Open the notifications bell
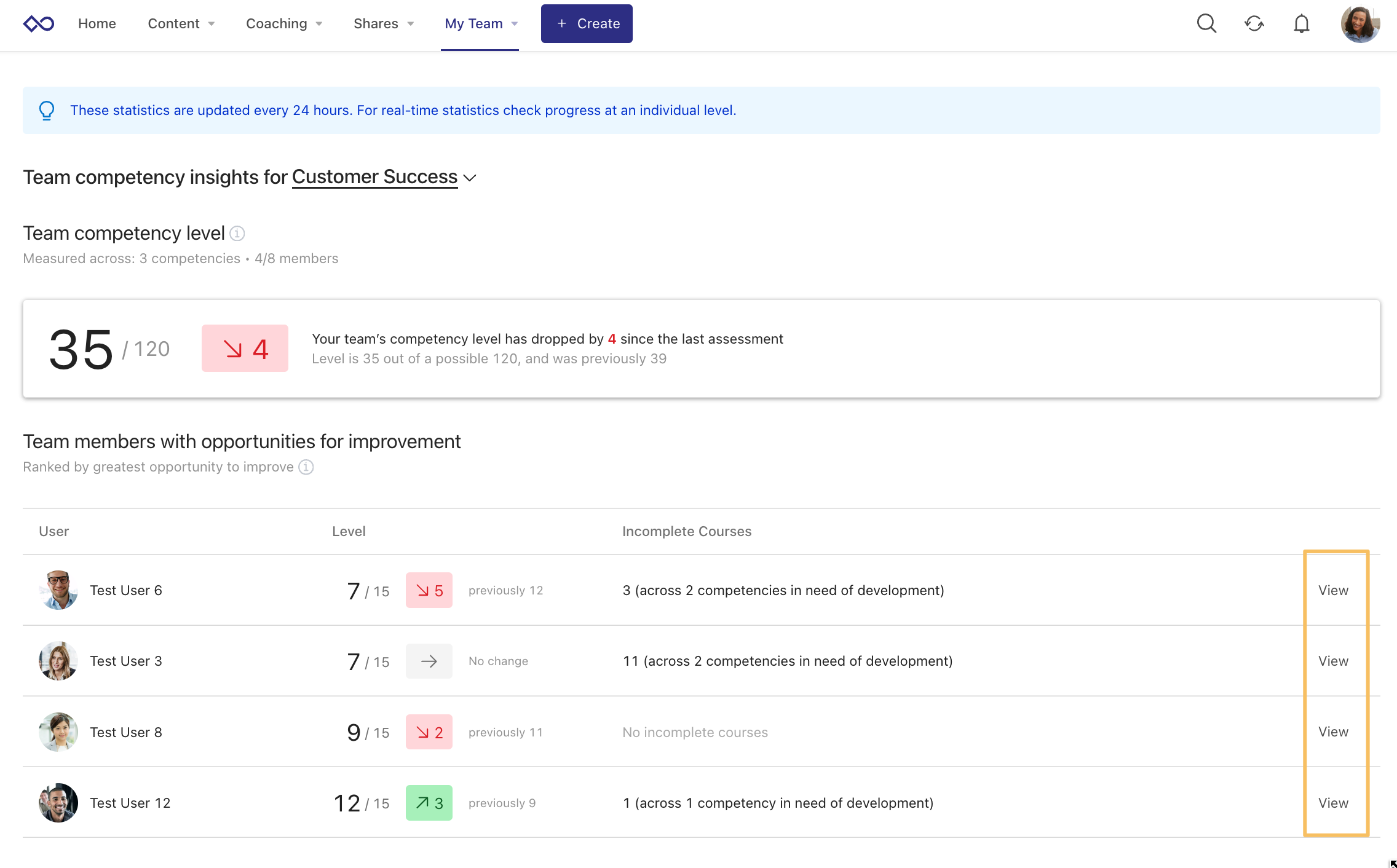Image resolution: width=1397 pixels, height=868 pixels. [x=1301, y=24]
